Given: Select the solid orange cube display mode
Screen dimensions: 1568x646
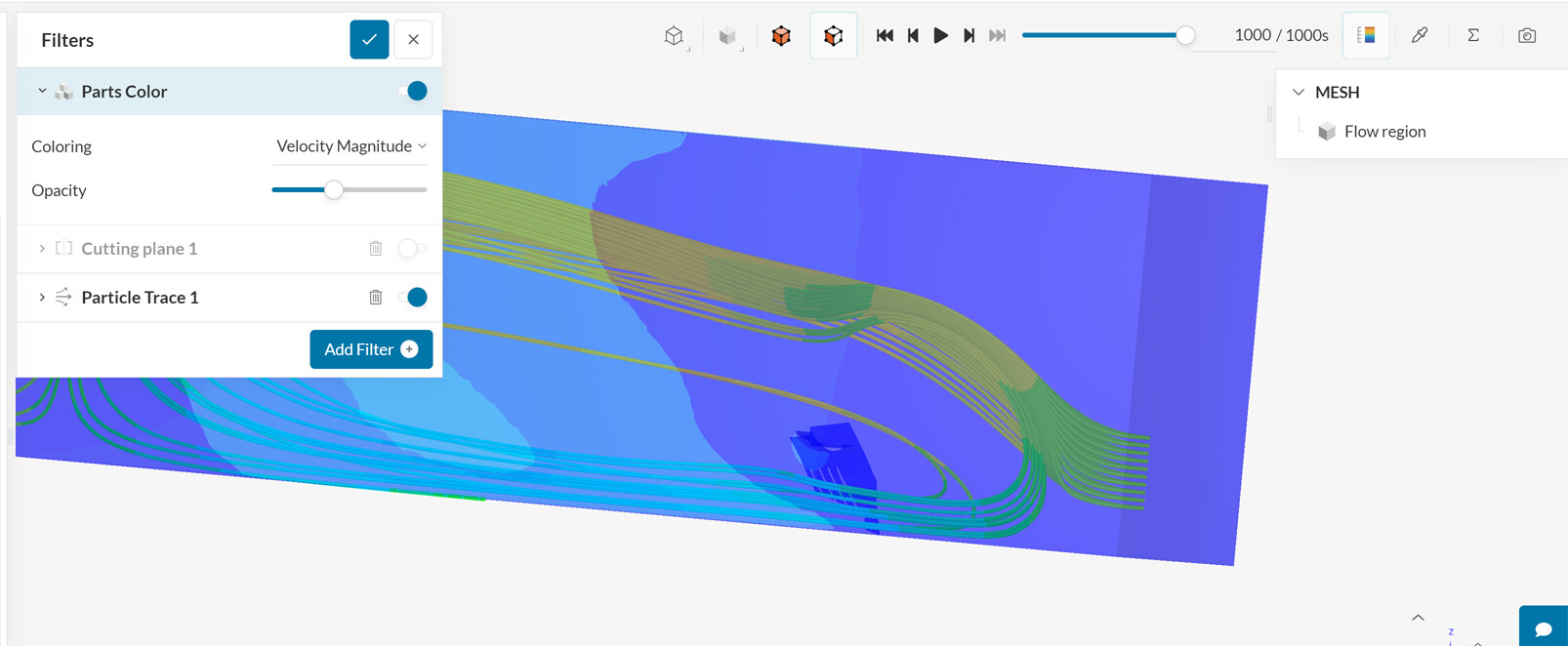Looking at the screenshot, I should 781,36.
